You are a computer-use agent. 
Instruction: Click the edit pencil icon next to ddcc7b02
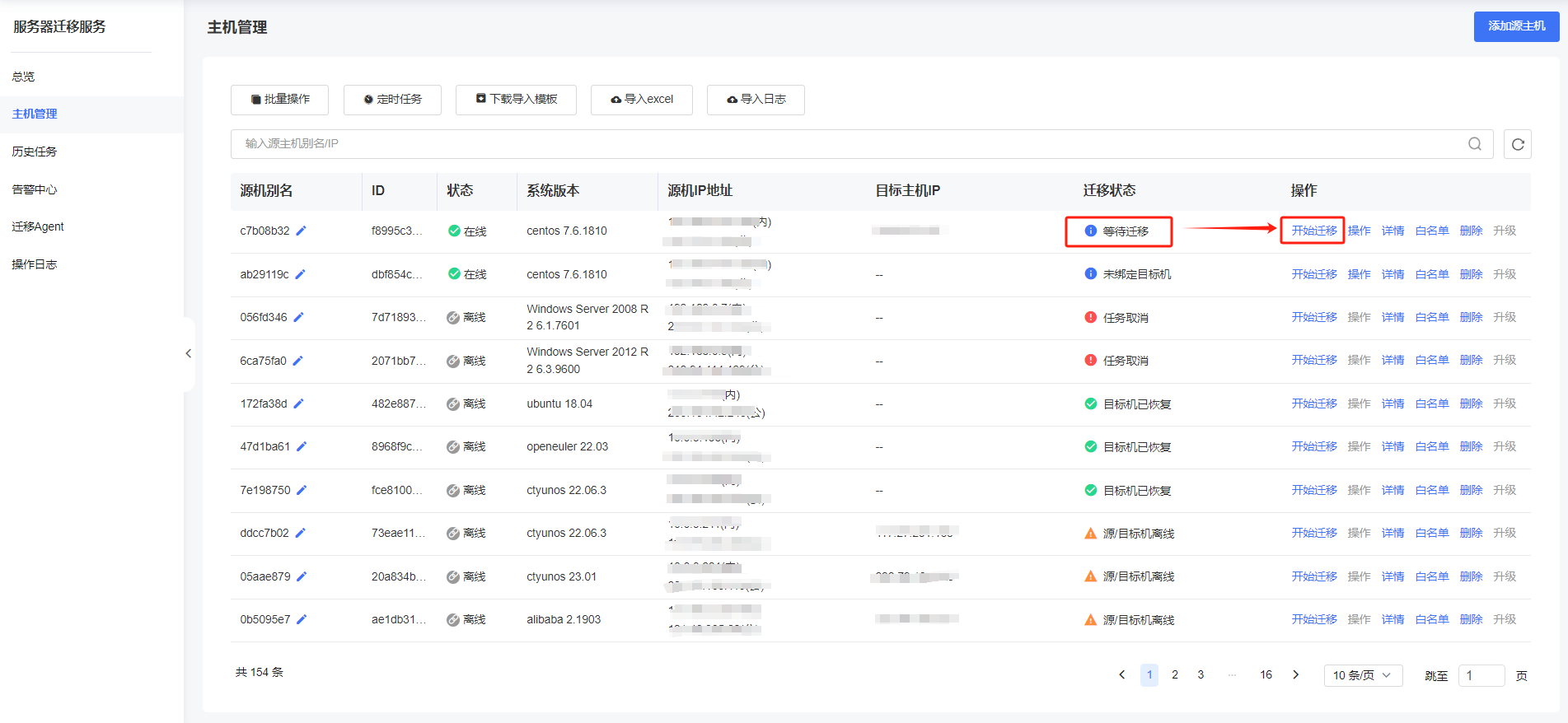(x=301, y=533)
